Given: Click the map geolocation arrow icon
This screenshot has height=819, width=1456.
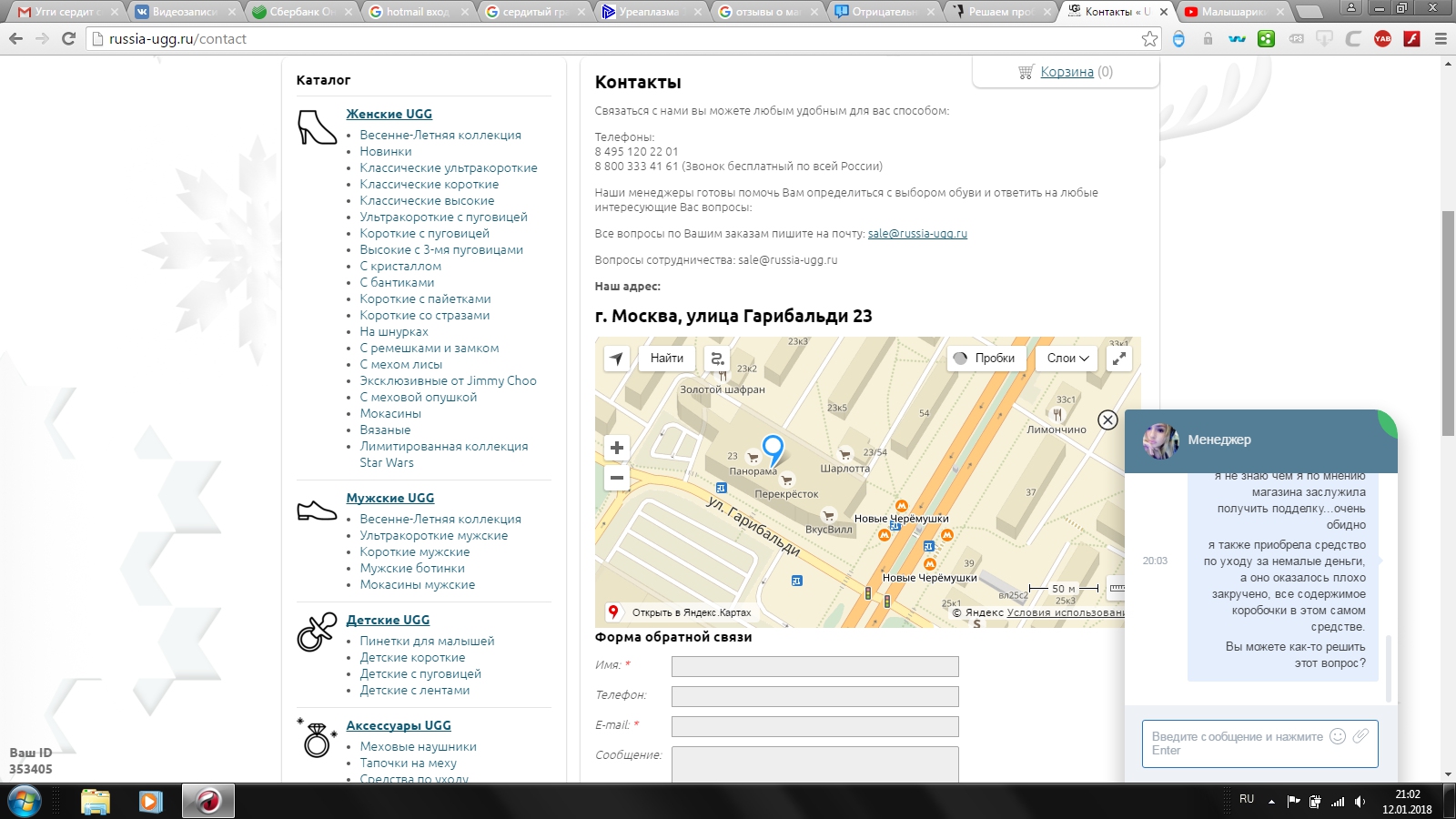Looking at the screenshot, I should click(x=617, y=359).
